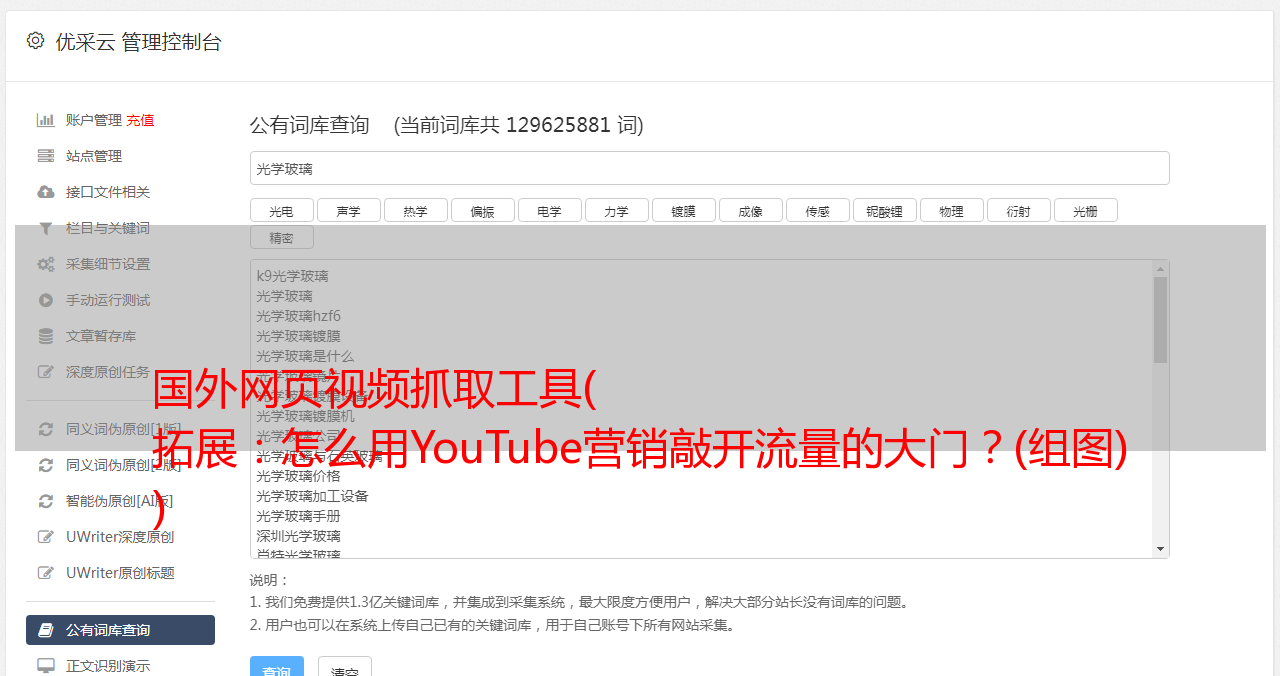Select 光学玻璃手册 in the results list
Image resolution: width=1280 pixels, height=676 pixels.
(x=298, y=516)
